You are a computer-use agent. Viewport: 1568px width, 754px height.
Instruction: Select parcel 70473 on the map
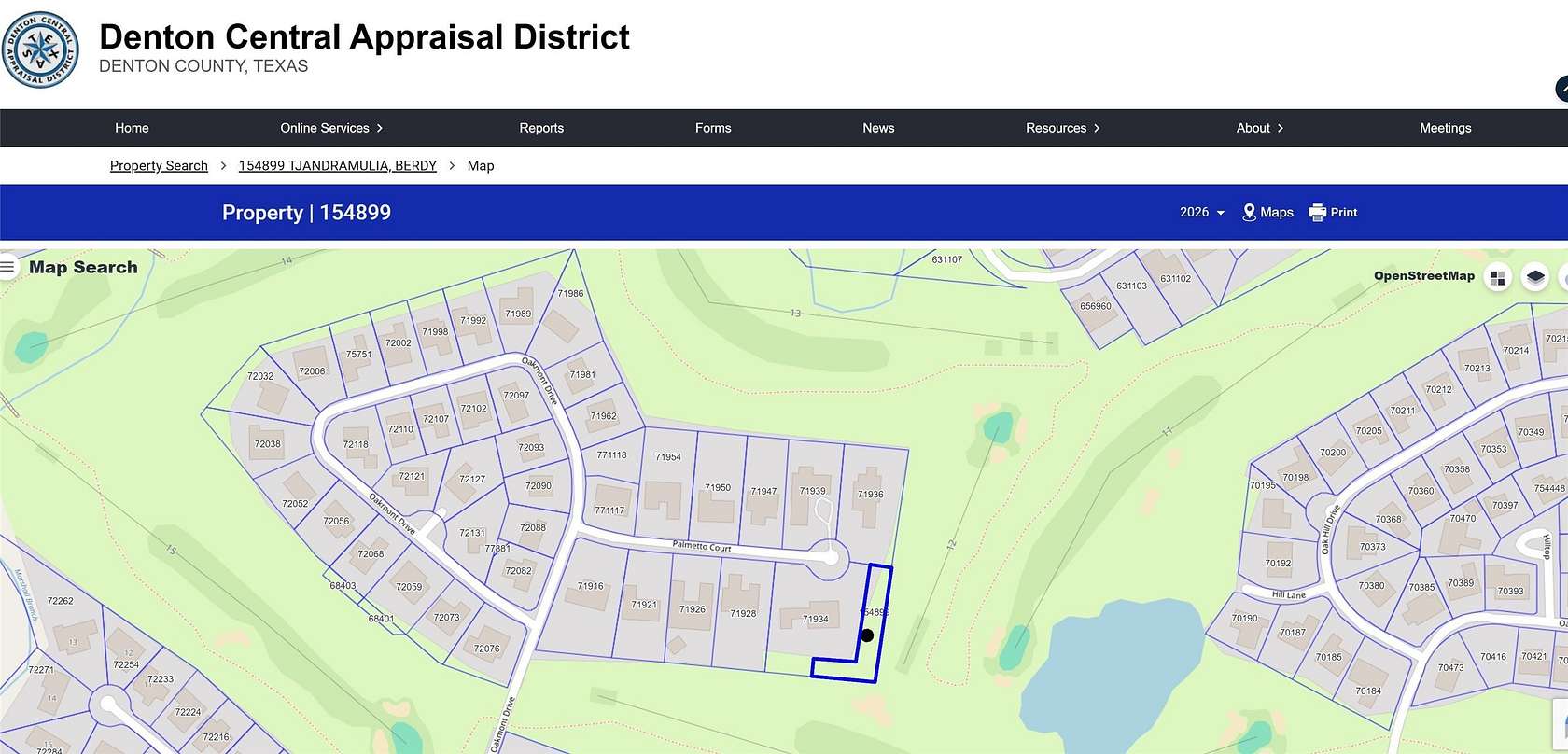pos(1450,667)
